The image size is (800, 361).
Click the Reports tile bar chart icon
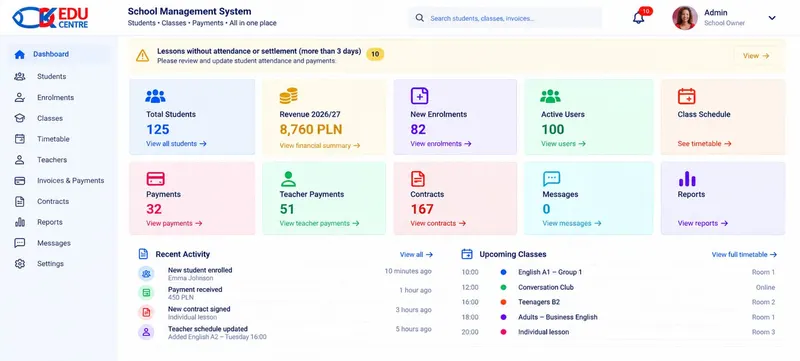coord(687,178)
